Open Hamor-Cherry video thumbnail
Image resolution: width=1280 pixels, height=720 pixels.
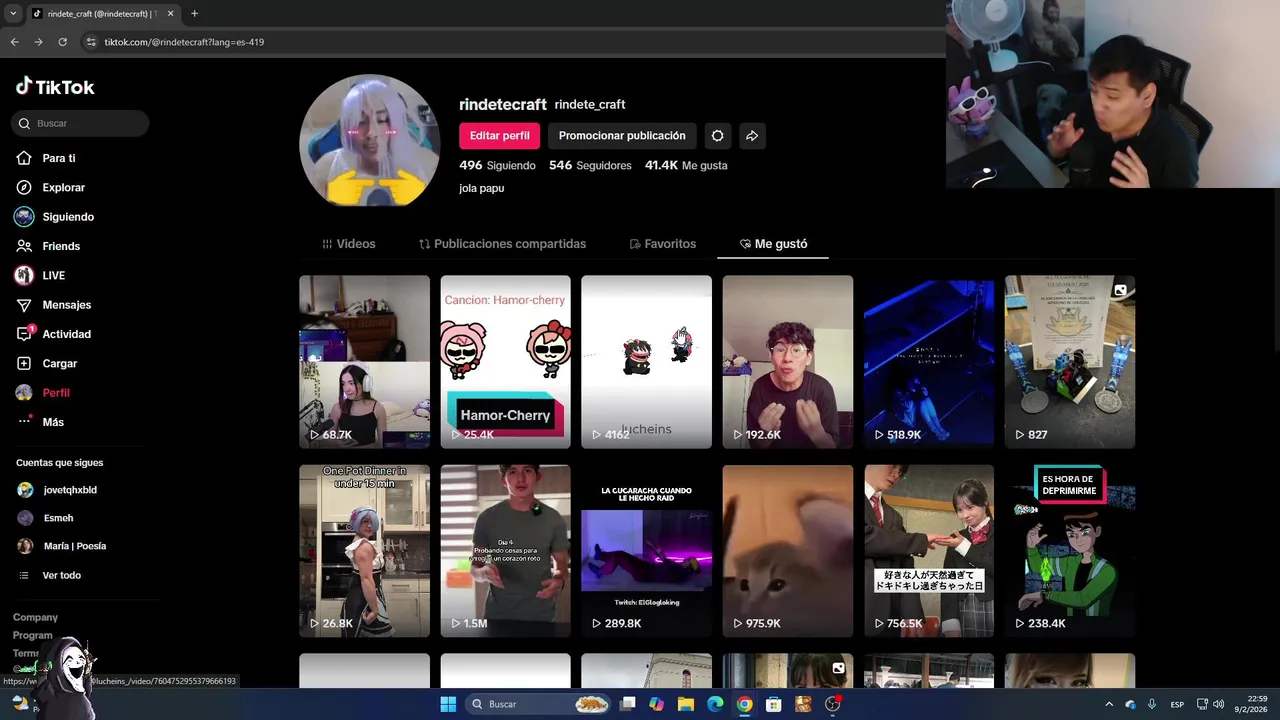coord(505,362)
